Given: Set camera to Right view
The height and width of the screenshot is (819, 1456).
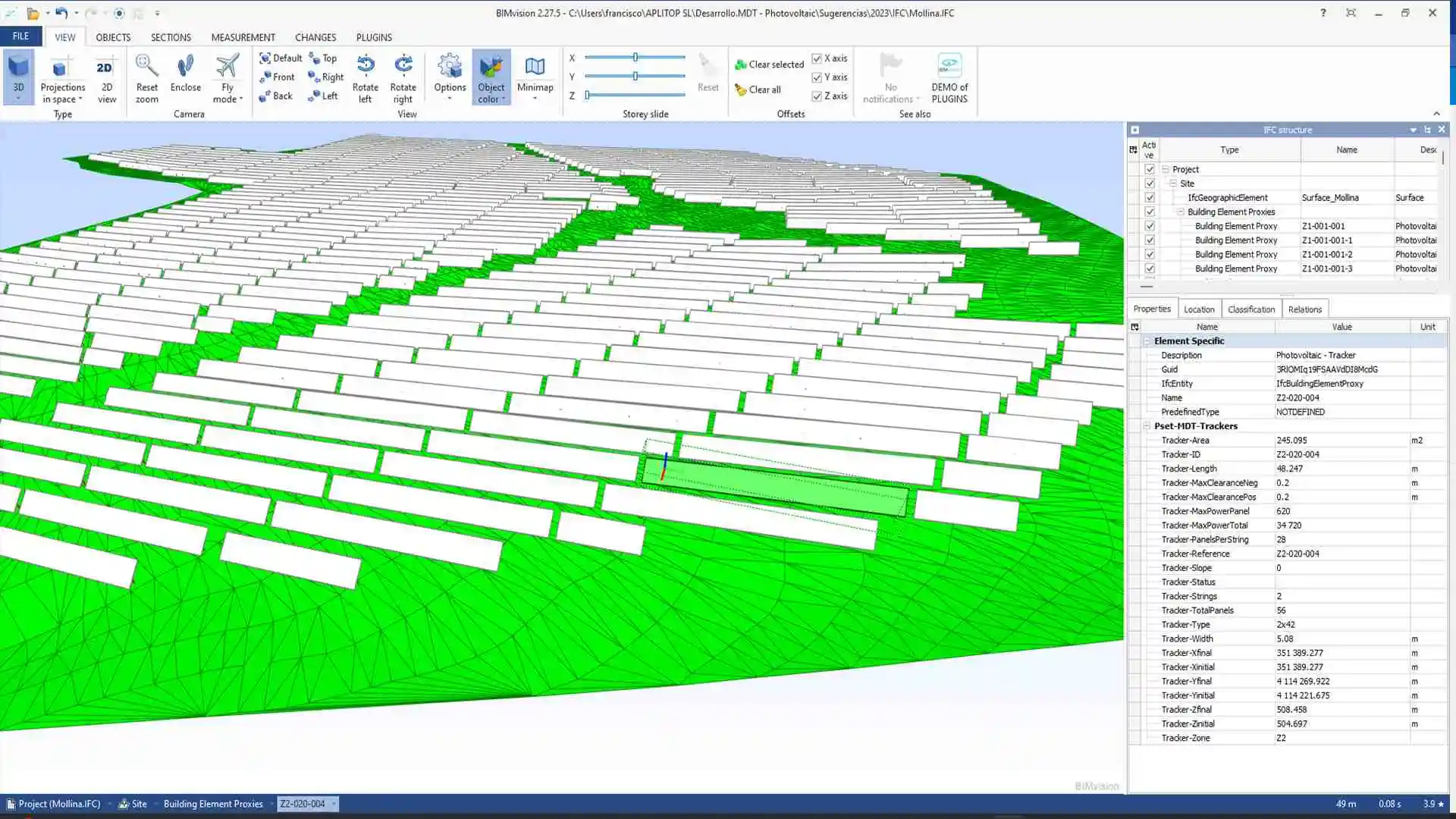Looking at the screenshot, I should click(325, 77).
